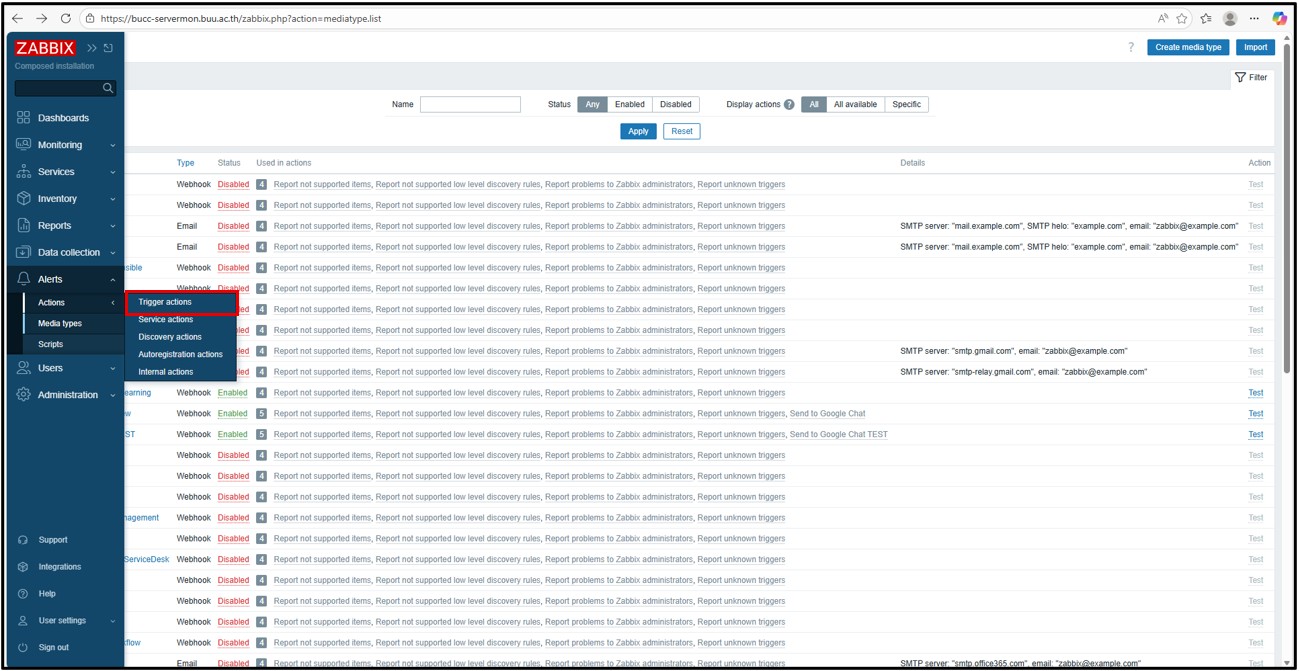Expand the Data collection menu section
The height and width of the screenshot is (671, 1300).
[68, 253]
